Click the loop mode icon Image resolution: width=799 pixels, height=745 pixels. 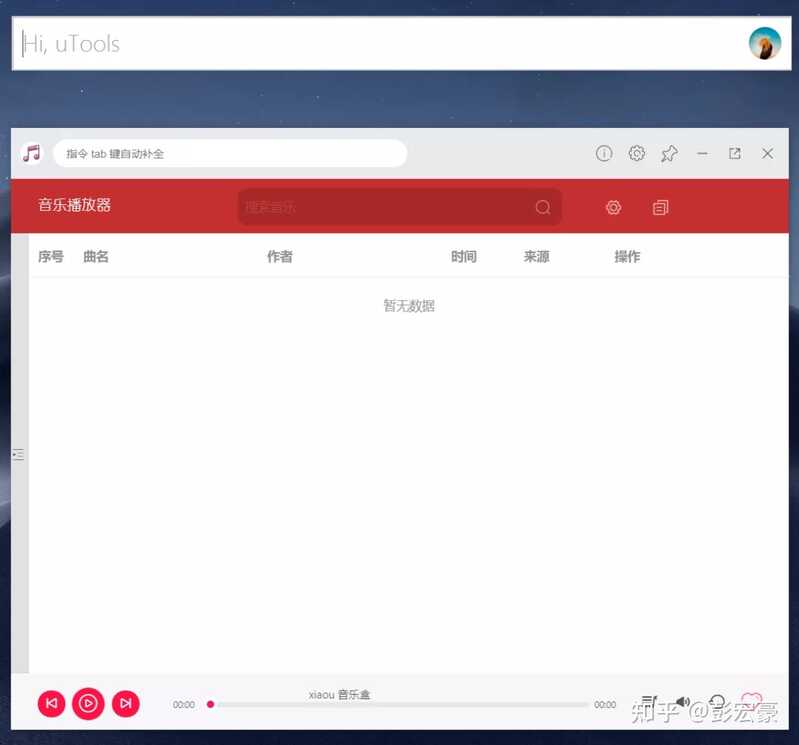pyautogui.click(x=717, y=702)
